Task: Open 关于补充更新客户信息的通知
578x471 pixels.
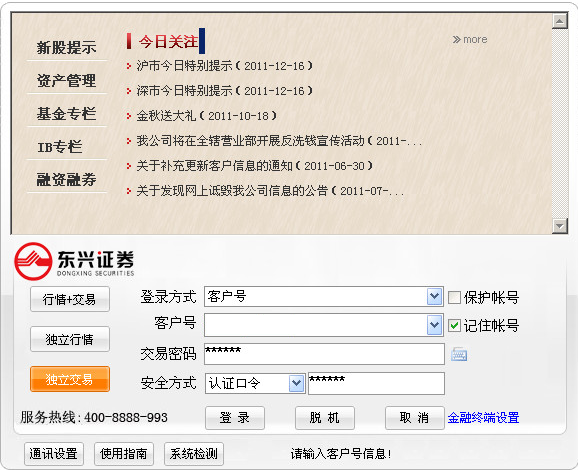Action: (254, 166)
